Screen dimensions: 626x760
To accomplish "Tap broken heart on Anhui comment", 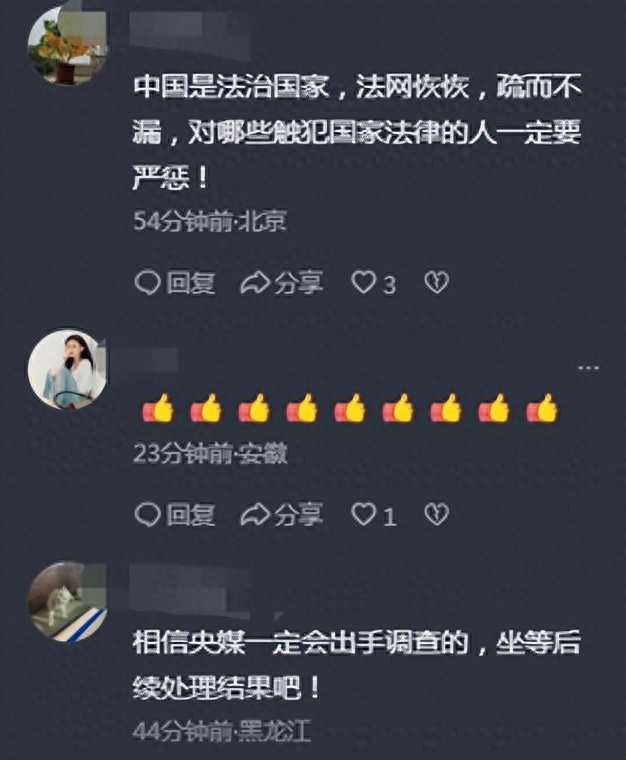I will coord(437,514).
